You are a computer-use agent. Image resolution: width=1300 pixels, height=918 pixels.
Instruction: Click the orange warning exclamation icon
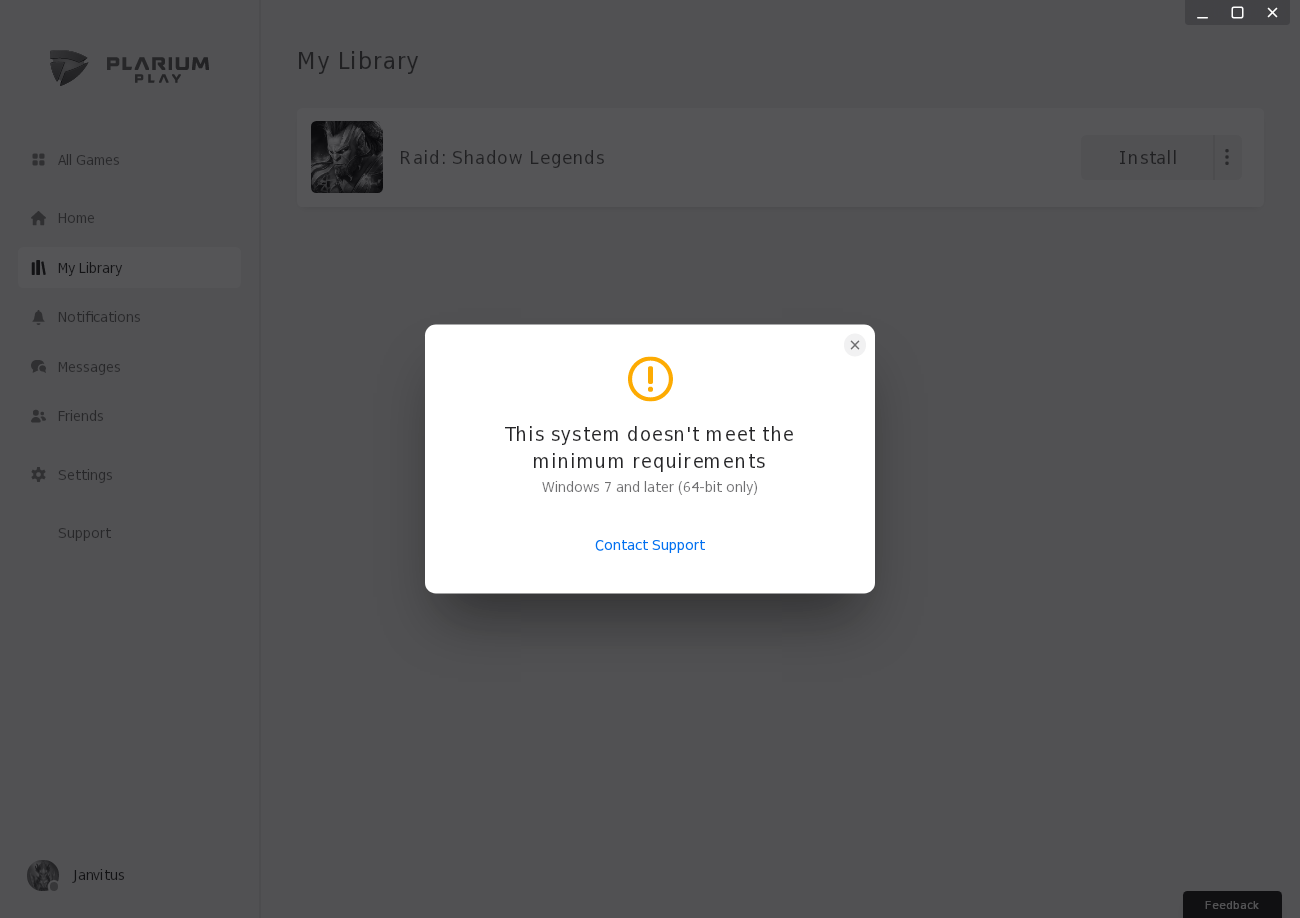click(x=650, y=379)
